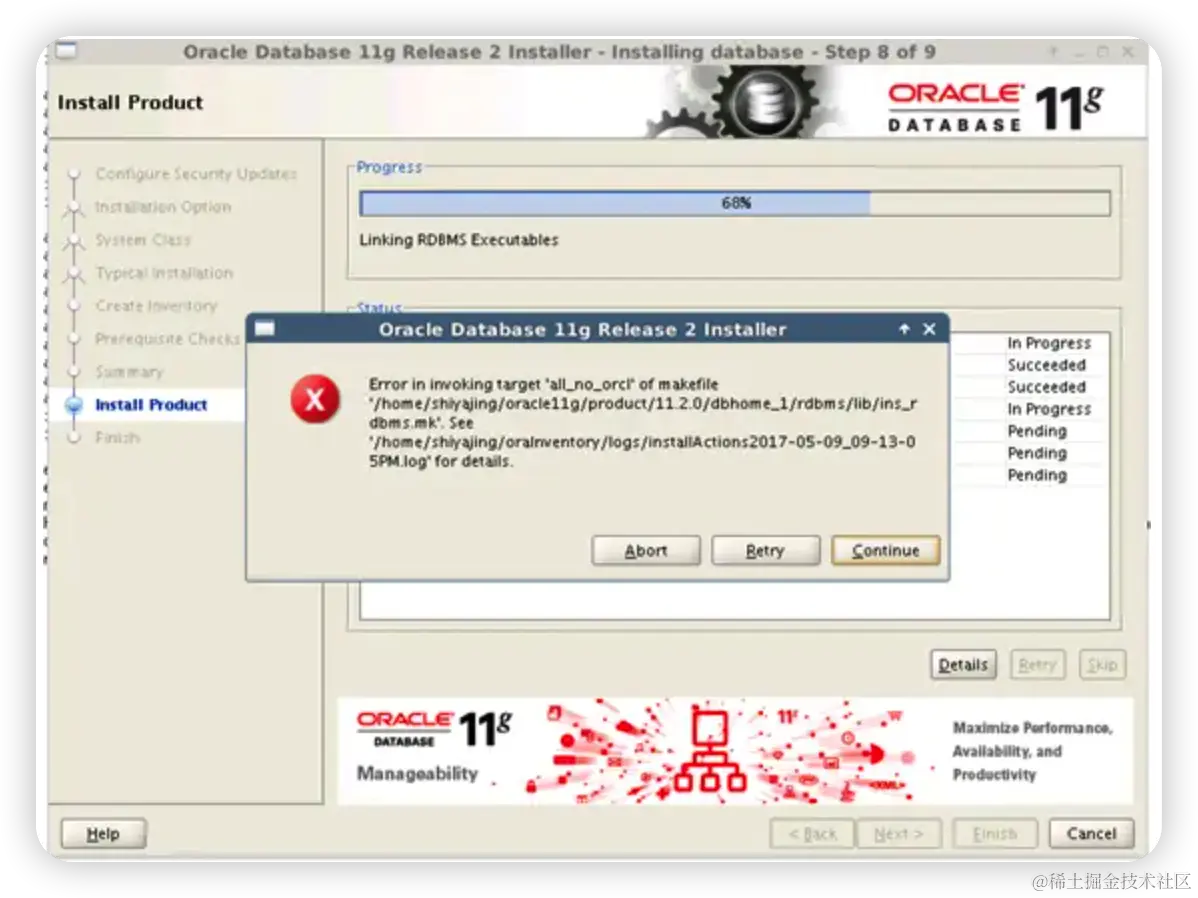
Task: Open the Details button below status list
Action: tap(963, 665)
